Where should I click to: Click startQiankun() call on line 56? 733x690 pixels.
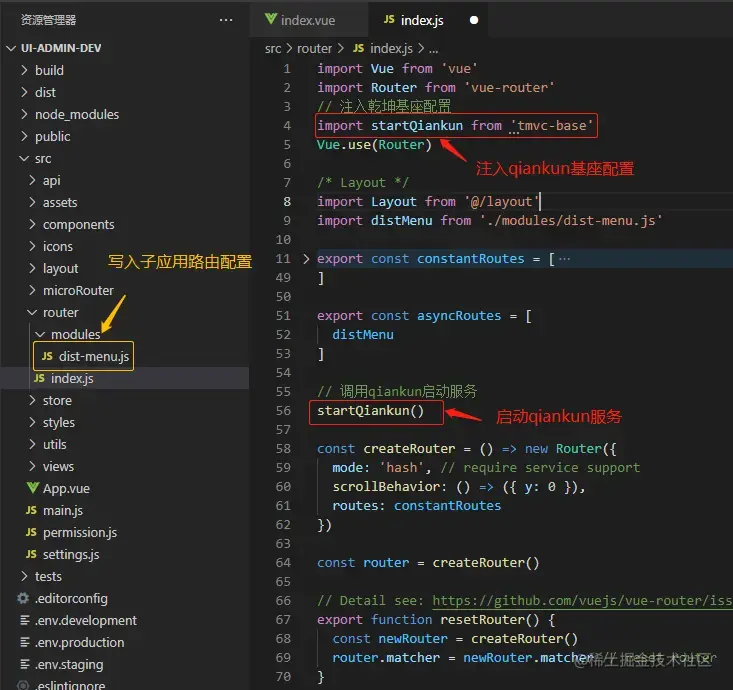tap(370, 410)
